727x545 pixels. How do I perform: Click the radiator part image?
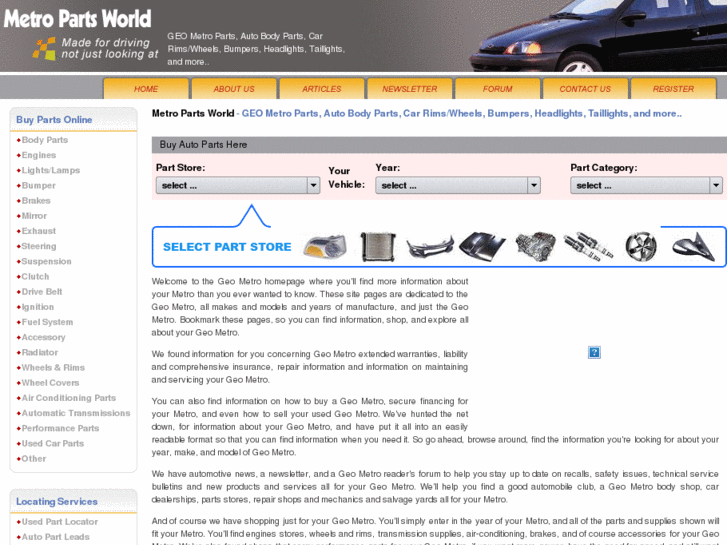pyautogui.click(x=378, y=247)
